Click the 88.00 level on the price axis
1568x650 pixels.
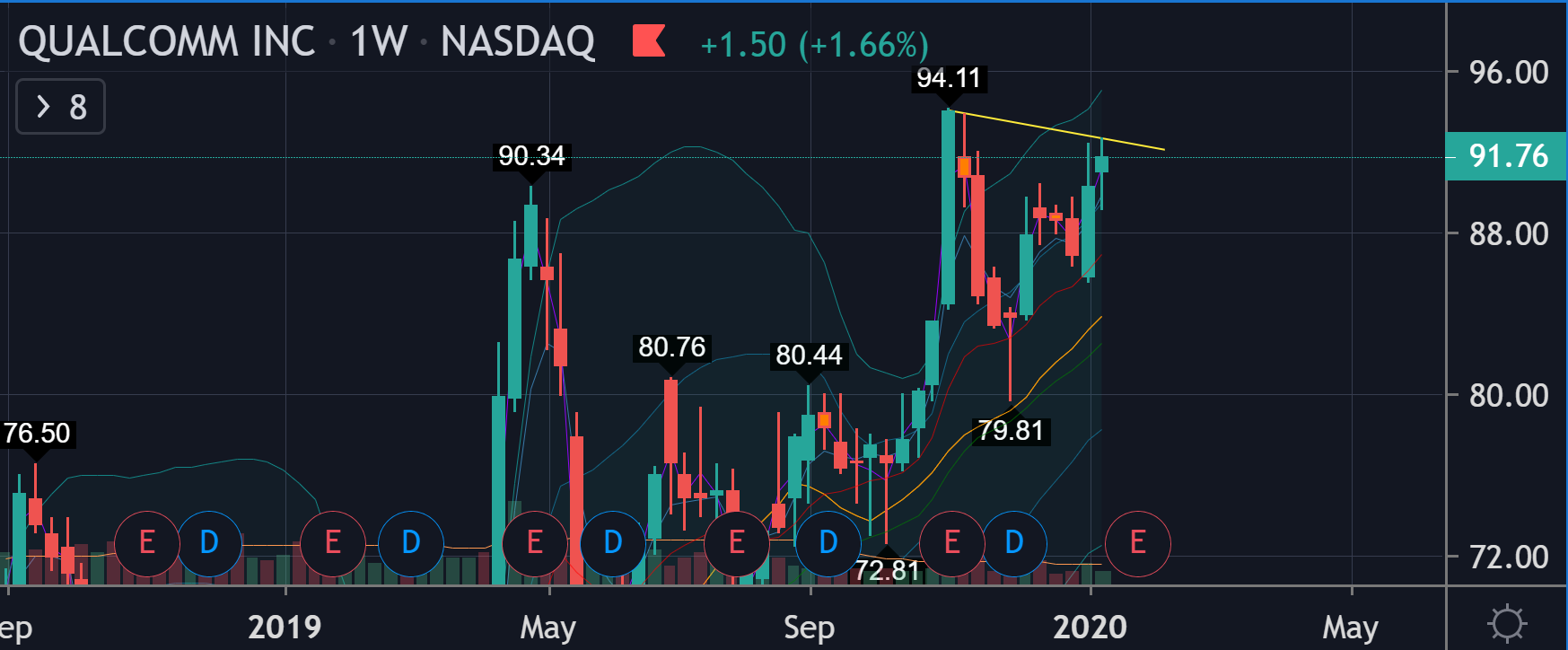[x=1508, y=234]
